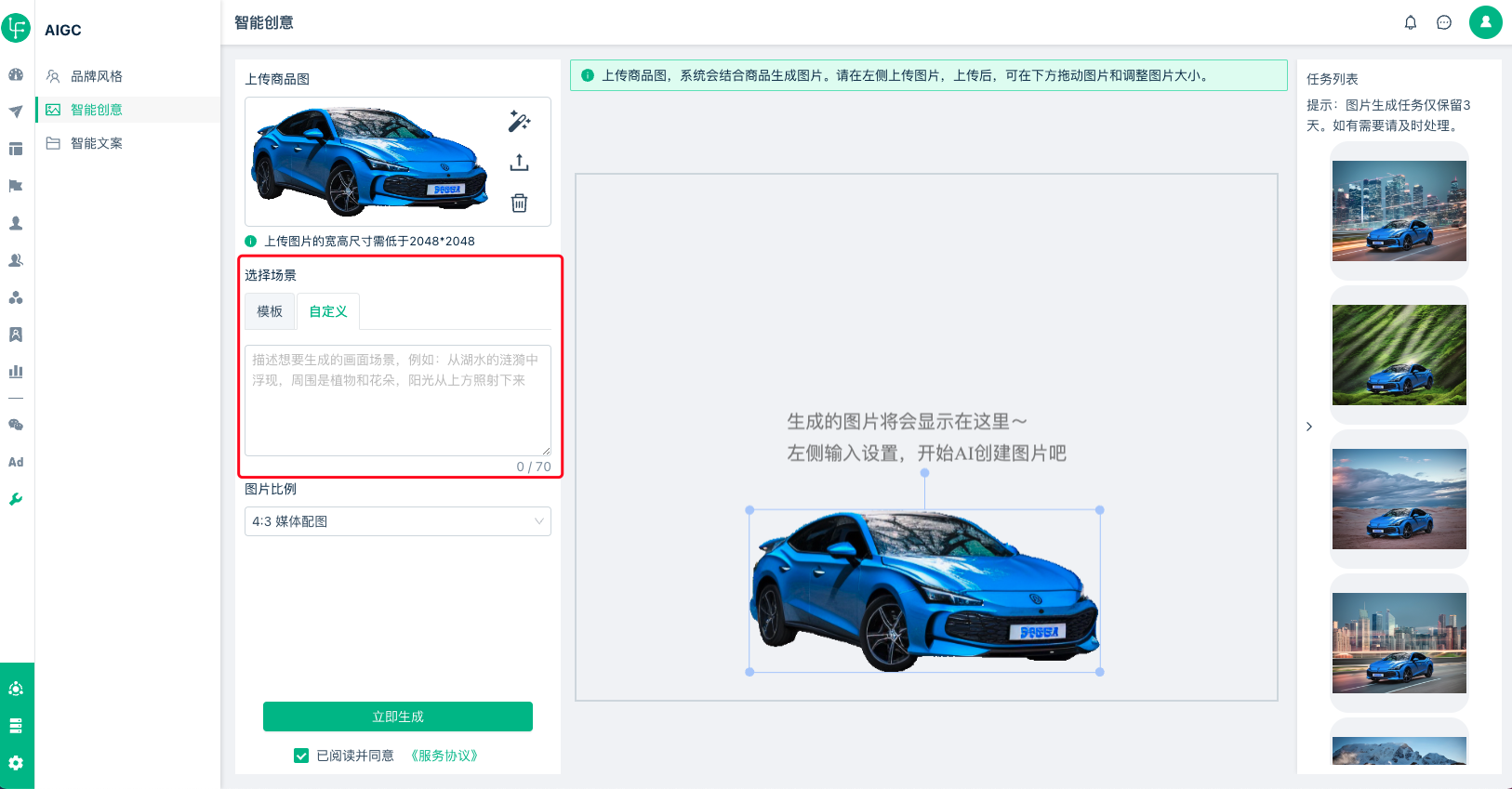Click the 0 / 70 character counter

(534, 467)
